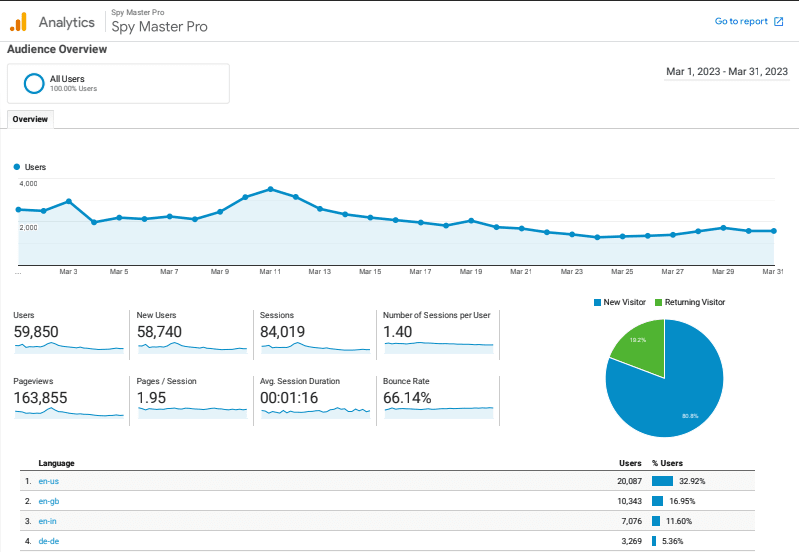Click the Avg. Session Duration sparkline
The image size is (799, 552).
coord(314,410)
